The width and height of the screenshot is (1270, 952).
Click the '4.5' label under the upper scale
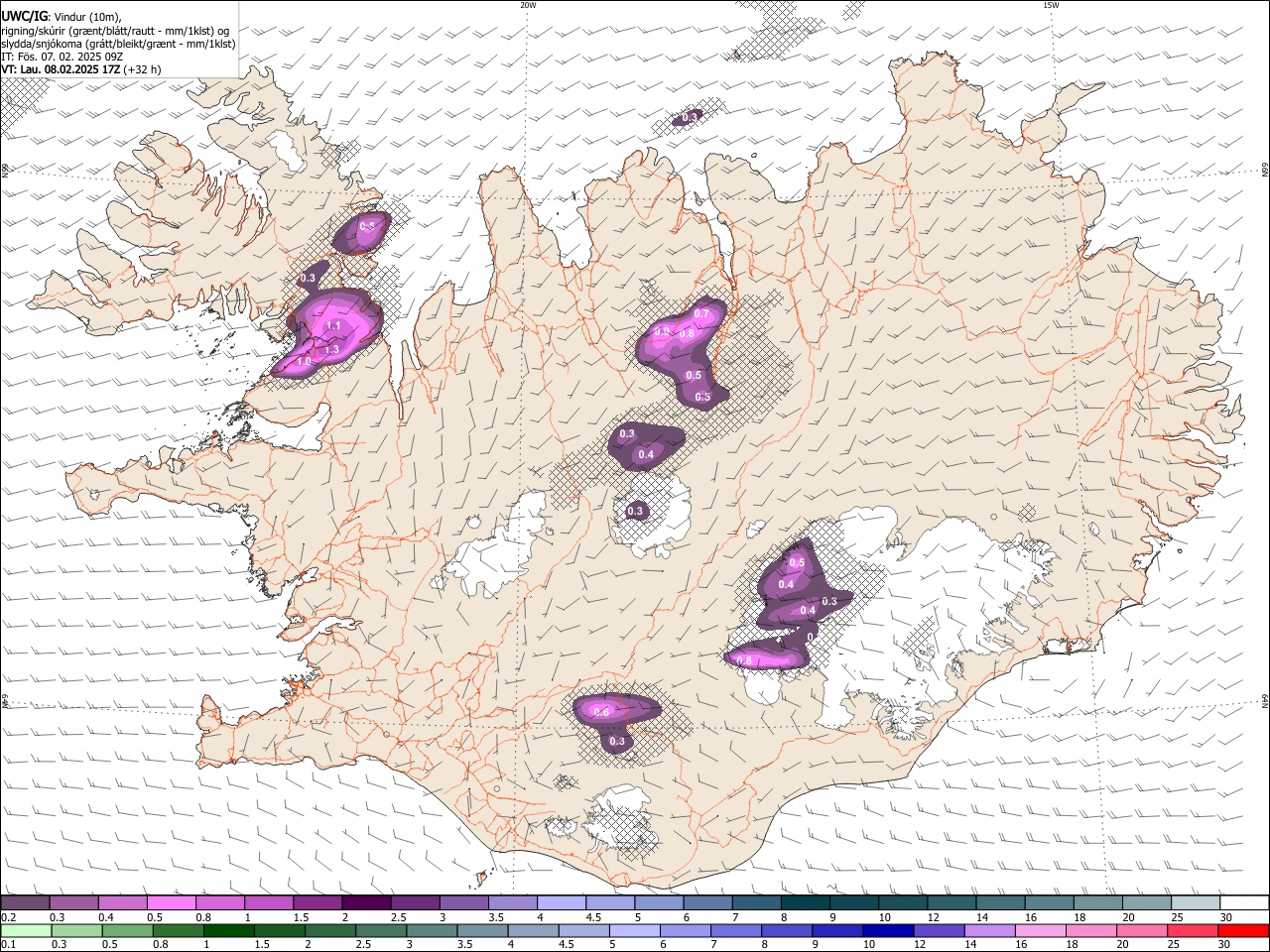click(593, 917)
